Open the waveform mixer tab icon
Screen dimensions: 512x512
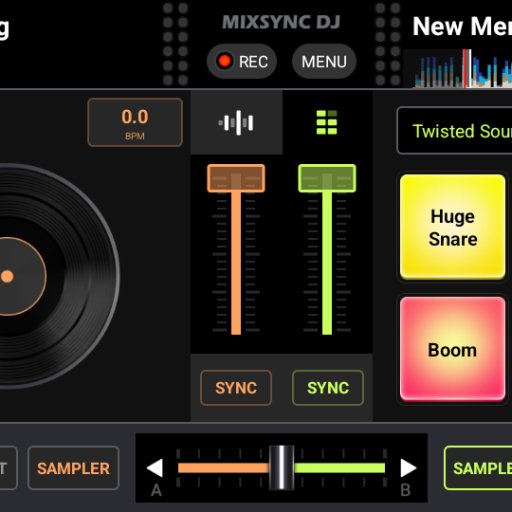236,122
